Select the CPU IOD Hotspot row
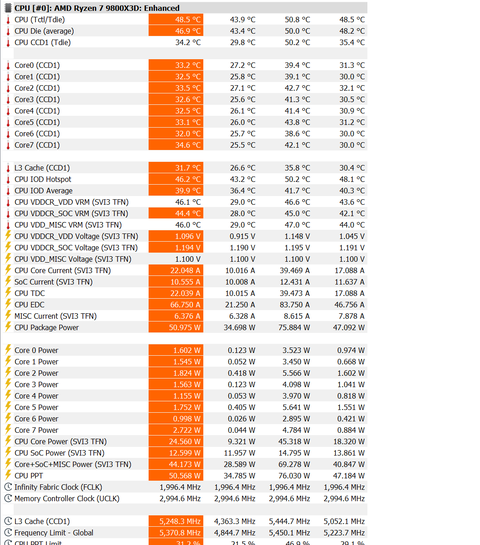Image resolution: width=480 pixels, height=545 pixels. (186, 179)
